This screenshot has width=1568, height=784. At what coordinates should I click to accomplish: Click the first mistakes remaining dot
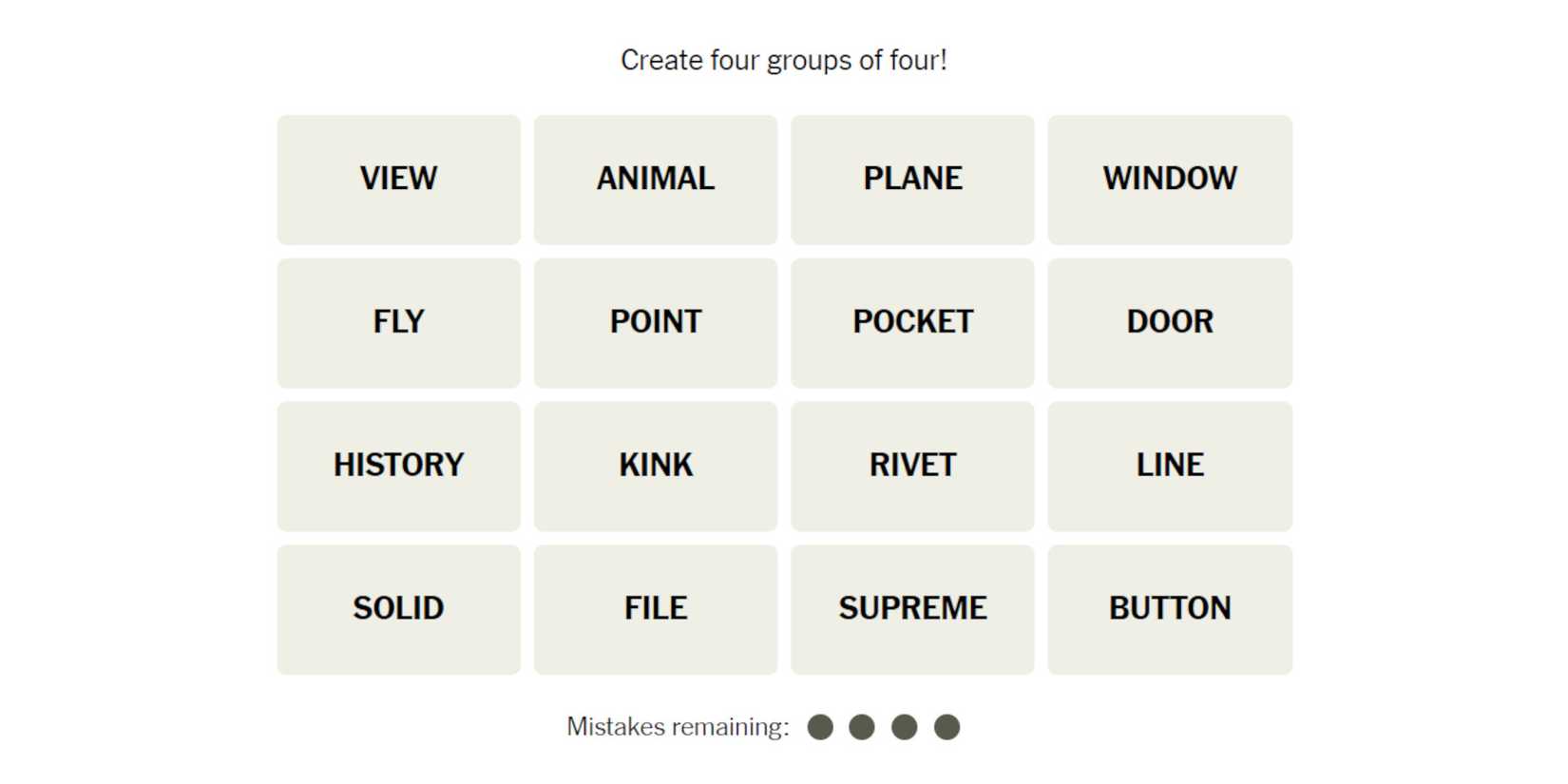point(820,727)
